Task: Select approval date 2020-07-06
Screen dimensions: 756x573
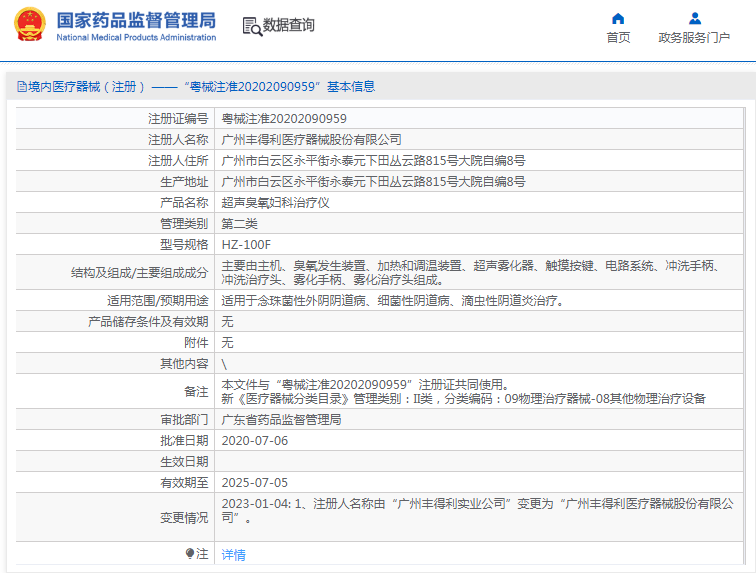Action: click(255, 441)
